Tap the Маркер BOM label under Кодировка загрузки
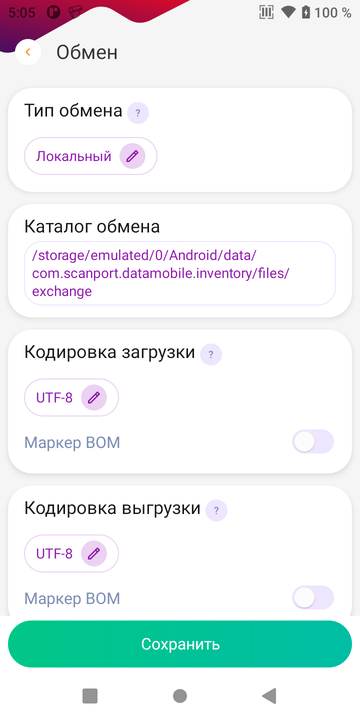Screen dimensions: 360x720 pyautogui.click(x=72, y=443)
